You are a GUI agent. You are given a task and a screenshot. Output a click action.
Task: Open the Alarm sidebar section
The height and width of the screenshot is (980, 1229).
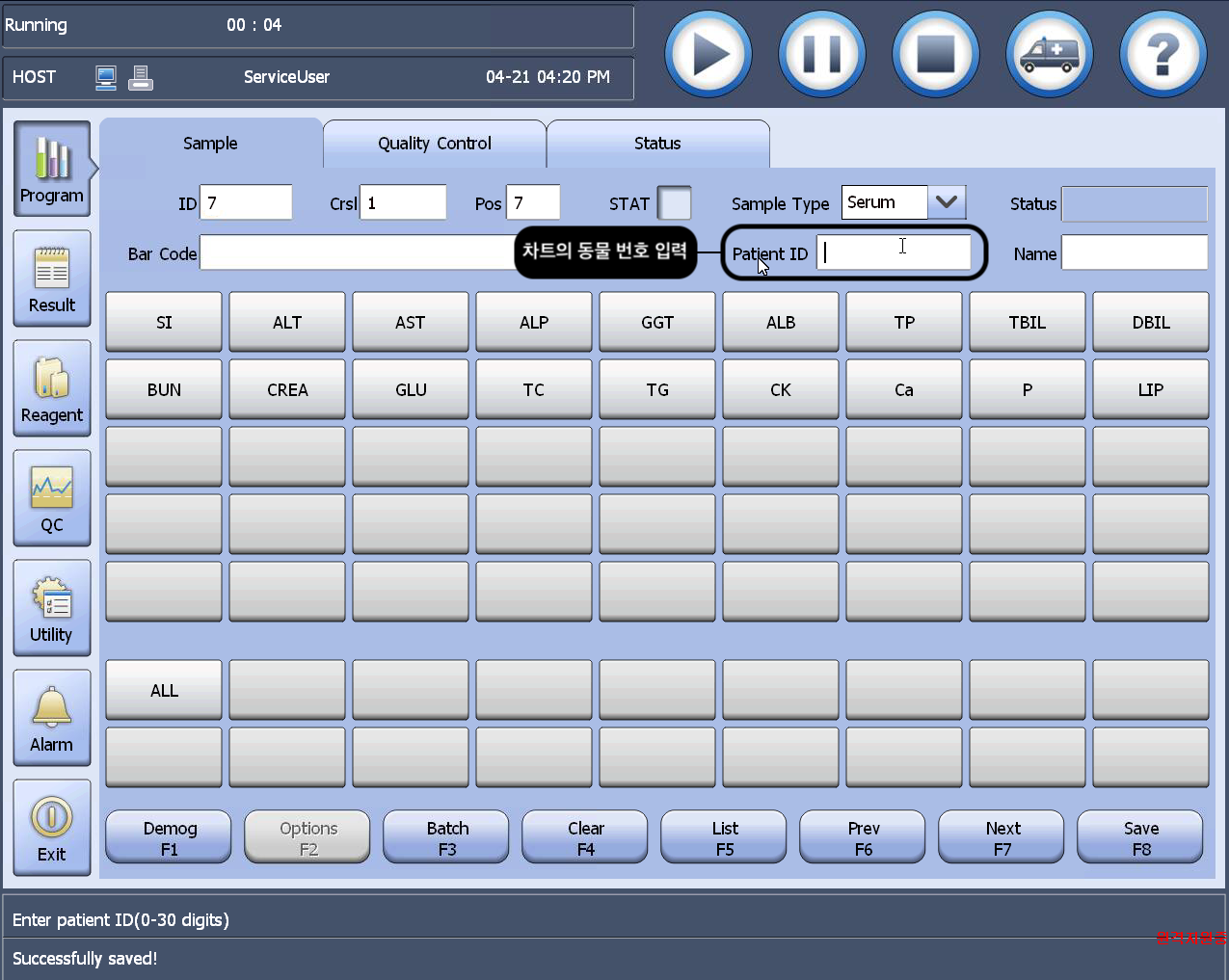[x=52, y=717]
